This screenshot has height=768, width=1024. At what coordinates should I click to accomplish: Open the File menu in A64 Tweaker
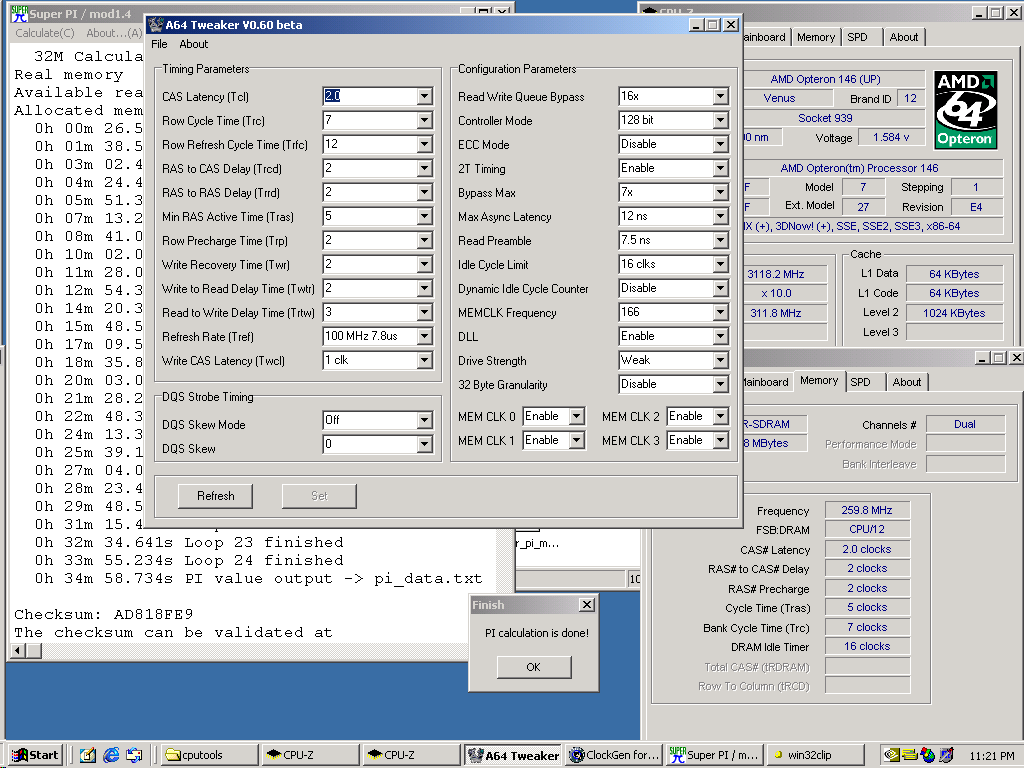tap(159, 44)
